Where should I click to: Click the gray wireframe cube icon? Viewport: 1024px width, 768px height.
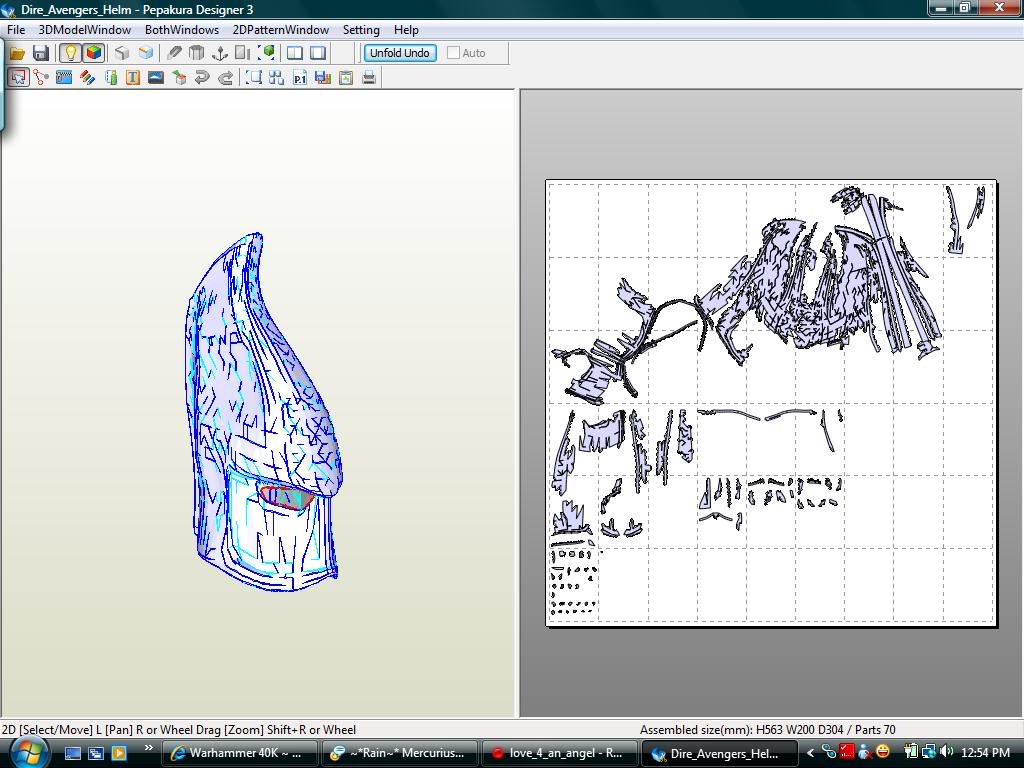point(121,53)
